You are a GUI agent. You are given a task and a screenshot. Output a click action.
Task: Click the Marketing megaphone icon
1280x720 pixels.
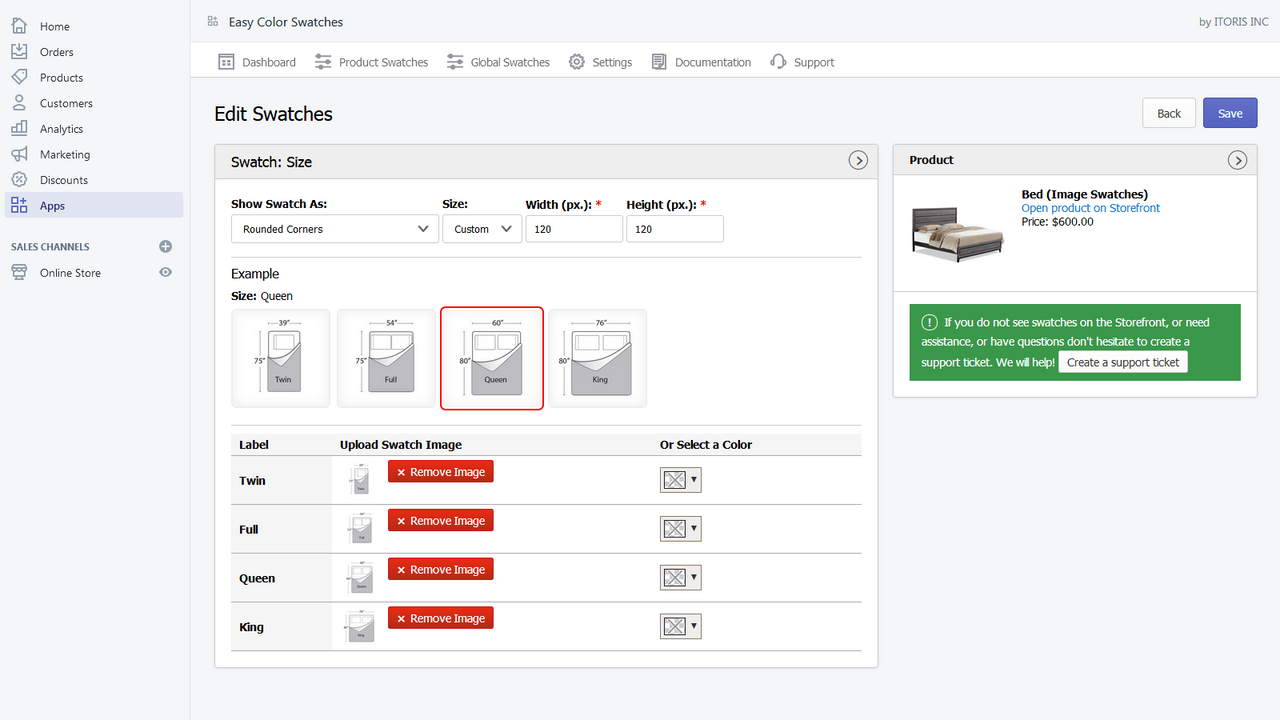(x=19, y=154)
